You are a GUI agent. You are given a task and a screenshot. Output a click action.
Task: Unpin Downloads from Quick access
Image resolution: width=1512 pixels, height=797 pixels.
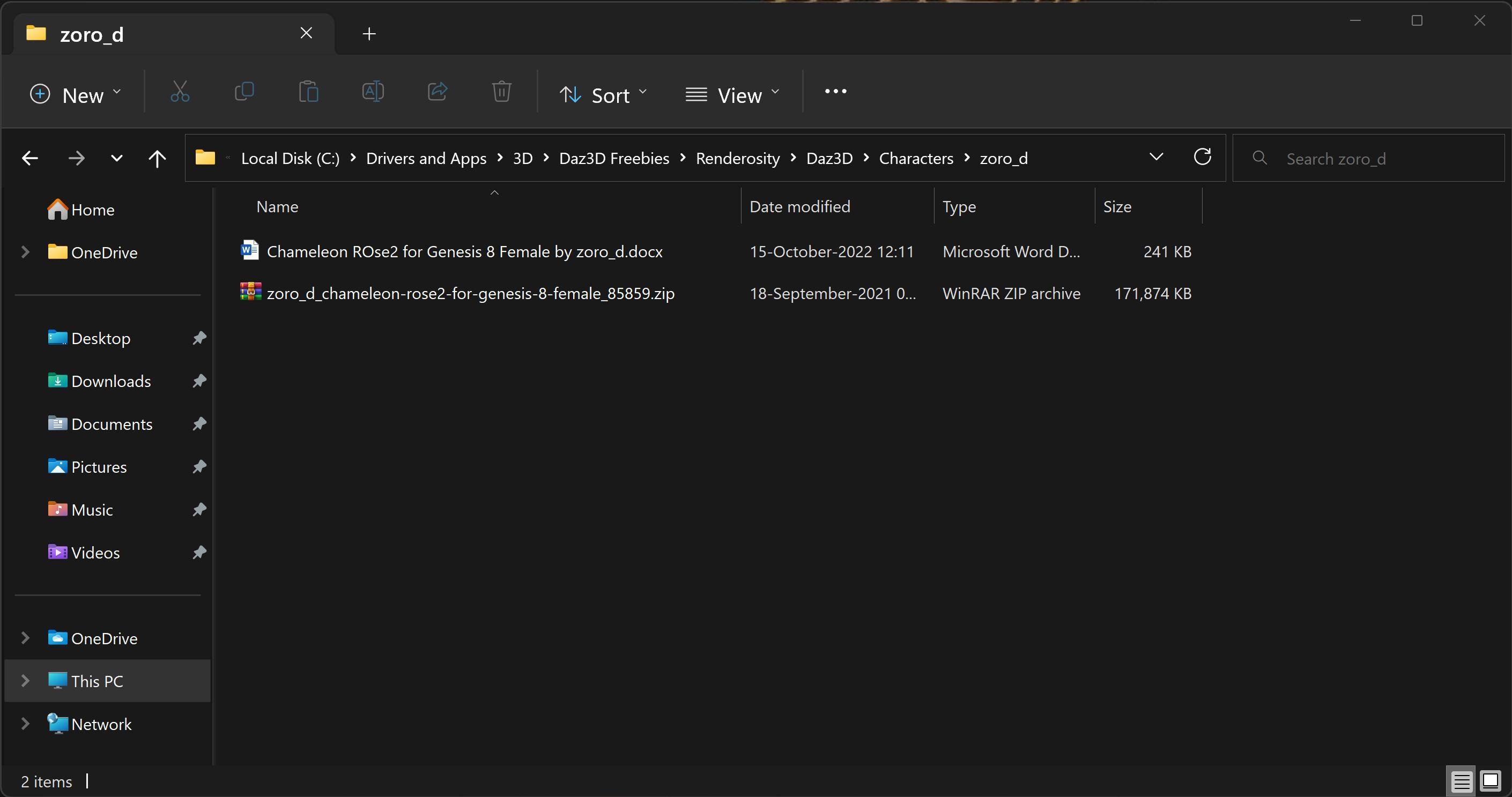tap(199, 381)
